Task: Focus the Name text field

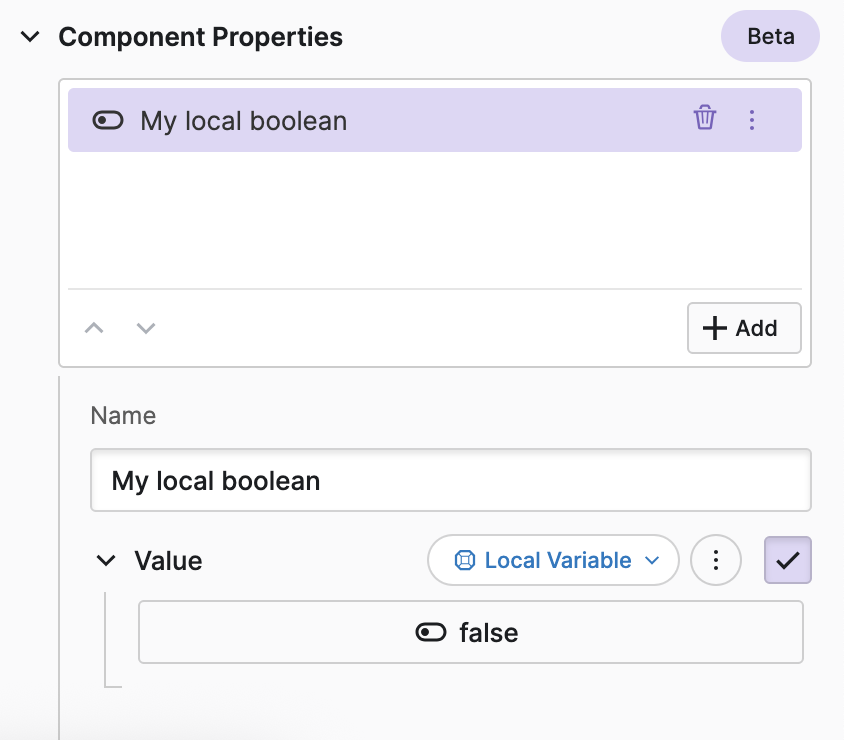Action: [450, 480]
